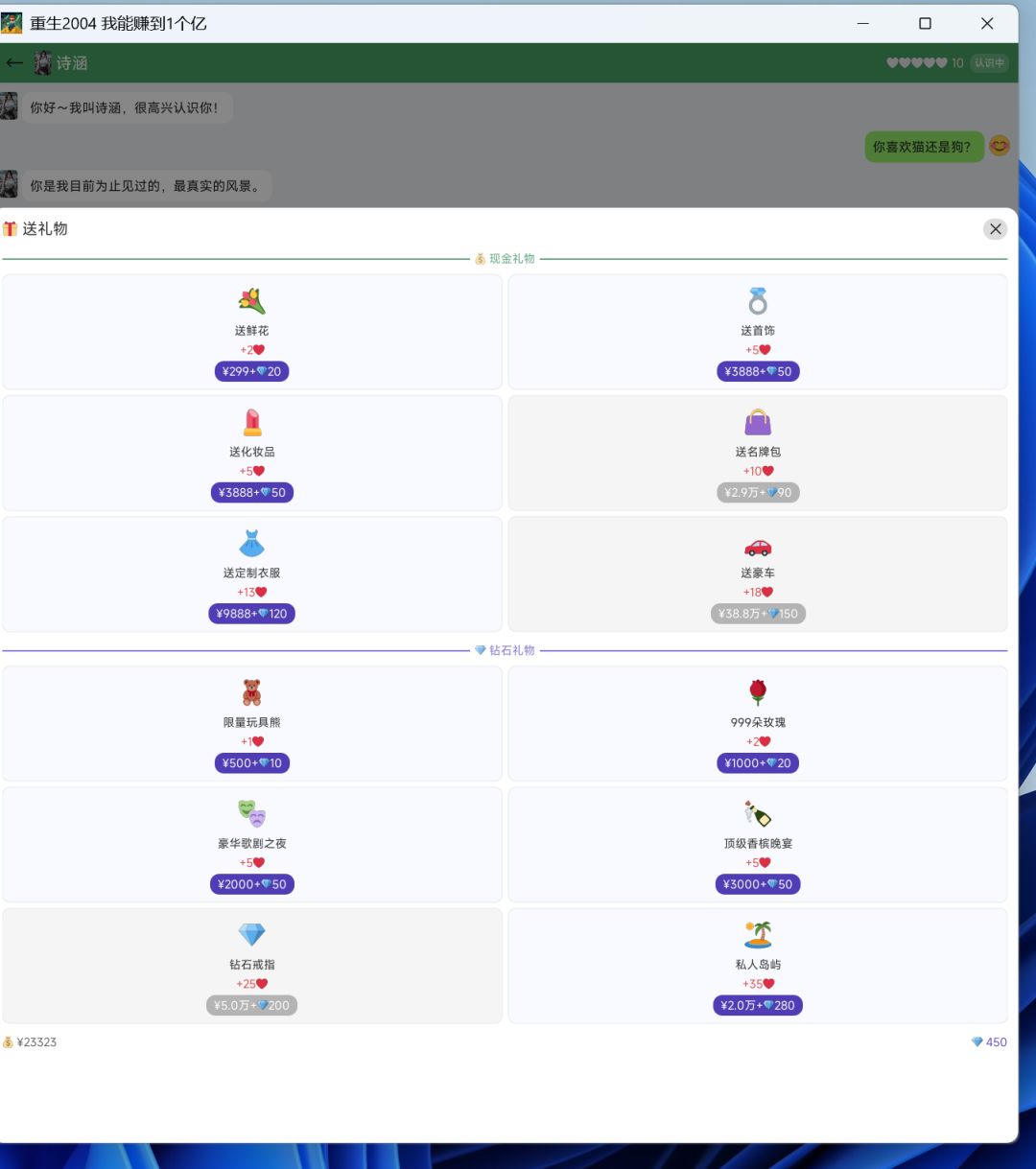The width and height of the screenshot is (1036, 1169).
Task: Click the flower bouquet icon for 送鲜花
Action: tap(251, 301)
